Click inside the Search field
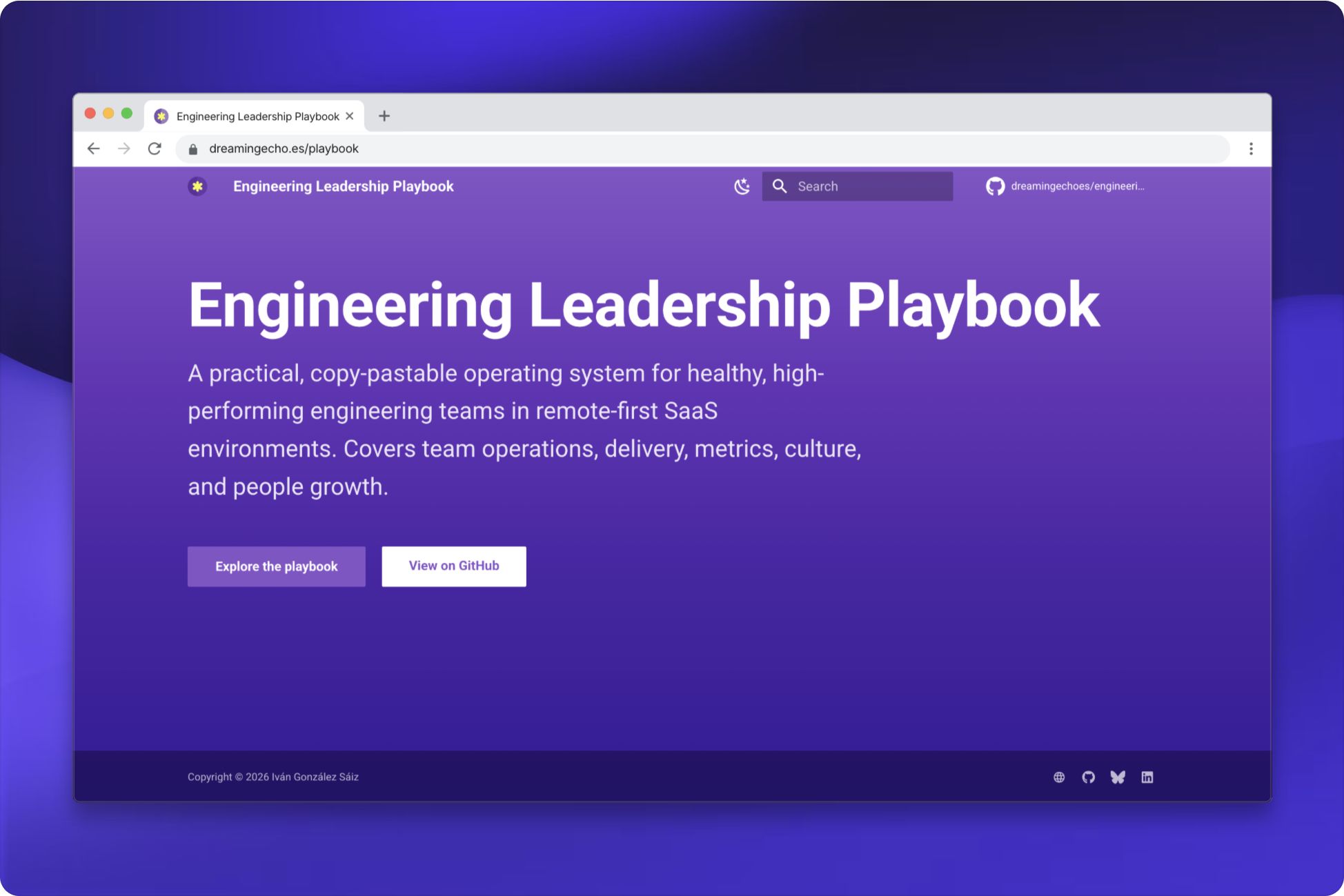Image resolution: width=1344 pixels, height=896 pixels. tap(862, 186)
